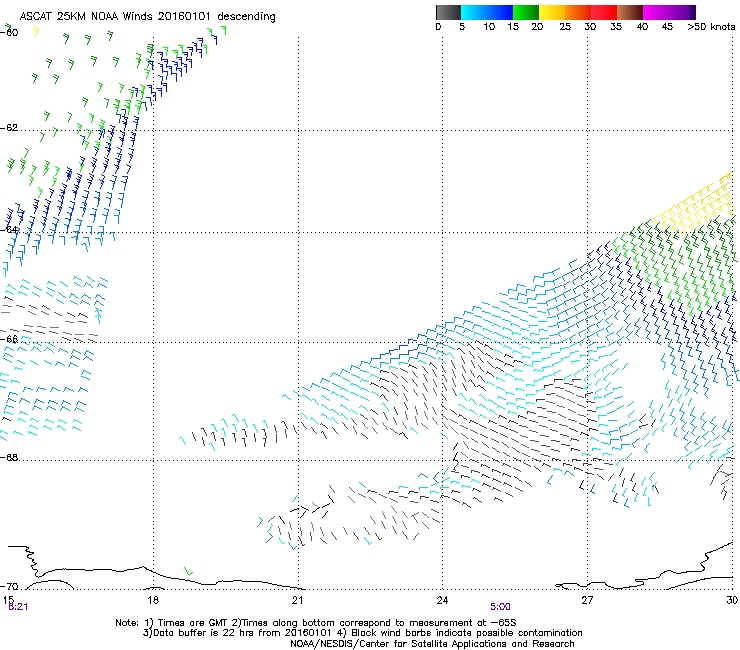Screen dimensions: 740x650
Task: Click the lone green wind barb near the coastline
Action: pos(188,571)
